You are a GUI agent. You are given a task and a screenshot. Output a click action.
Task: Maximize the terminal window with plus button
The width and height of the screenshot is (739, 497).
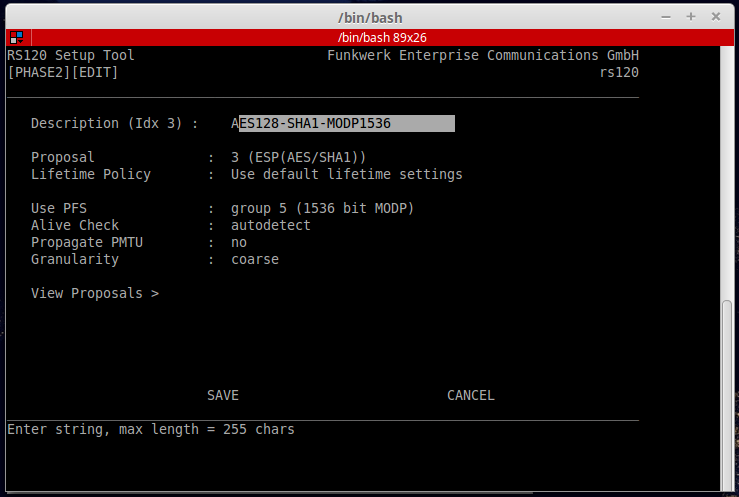coord(690,17)
